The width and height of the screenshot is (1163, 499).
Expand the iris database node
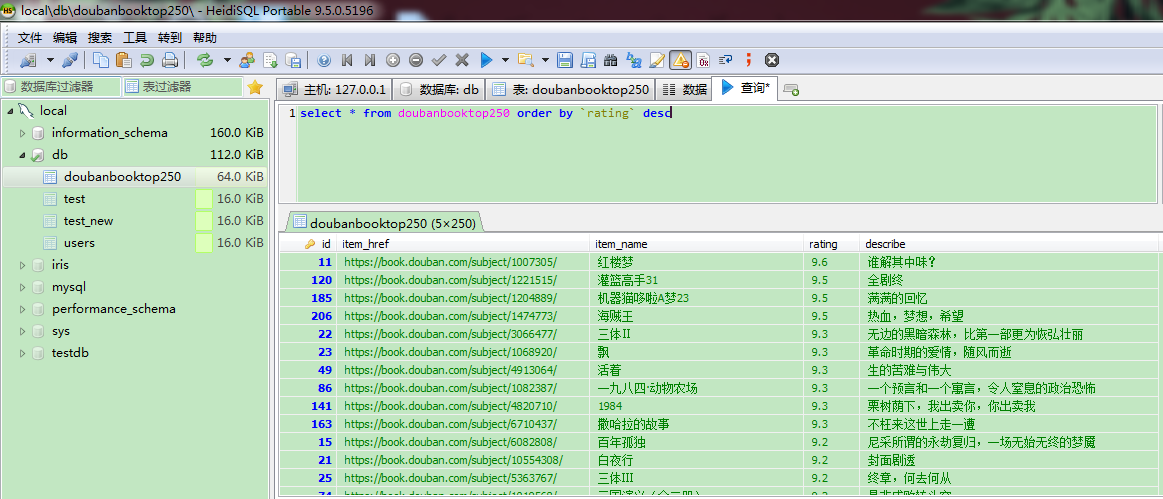click(22, 265)
